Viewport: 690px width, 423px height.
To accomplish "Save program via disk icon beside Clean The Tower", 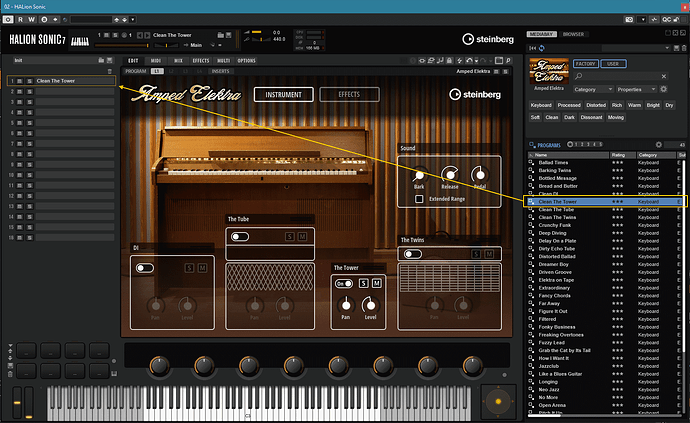I will tap(228, 35).
